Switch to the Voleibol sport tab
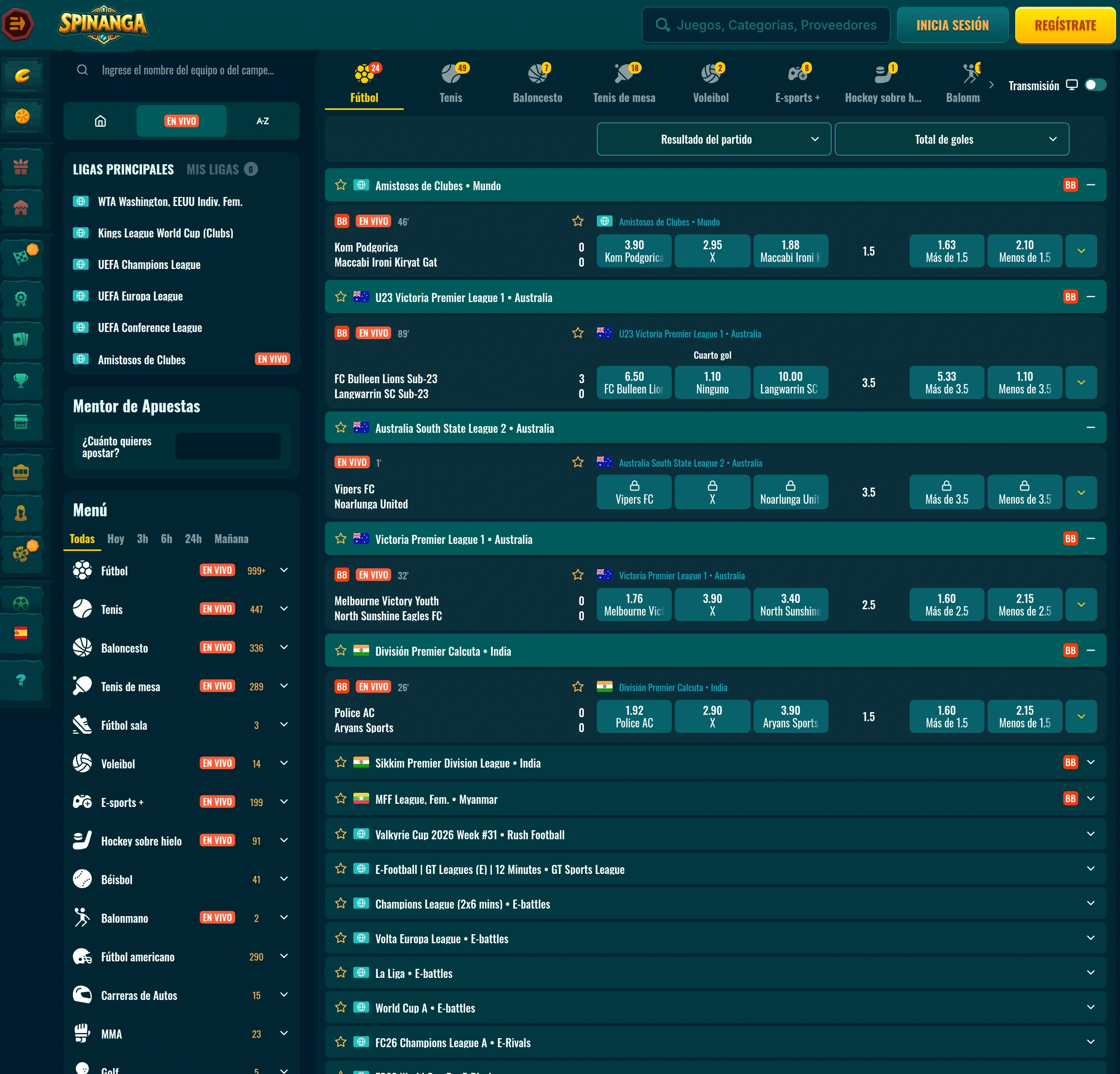This screenshot has width=1120, height=1074. [x=711, y=84]
